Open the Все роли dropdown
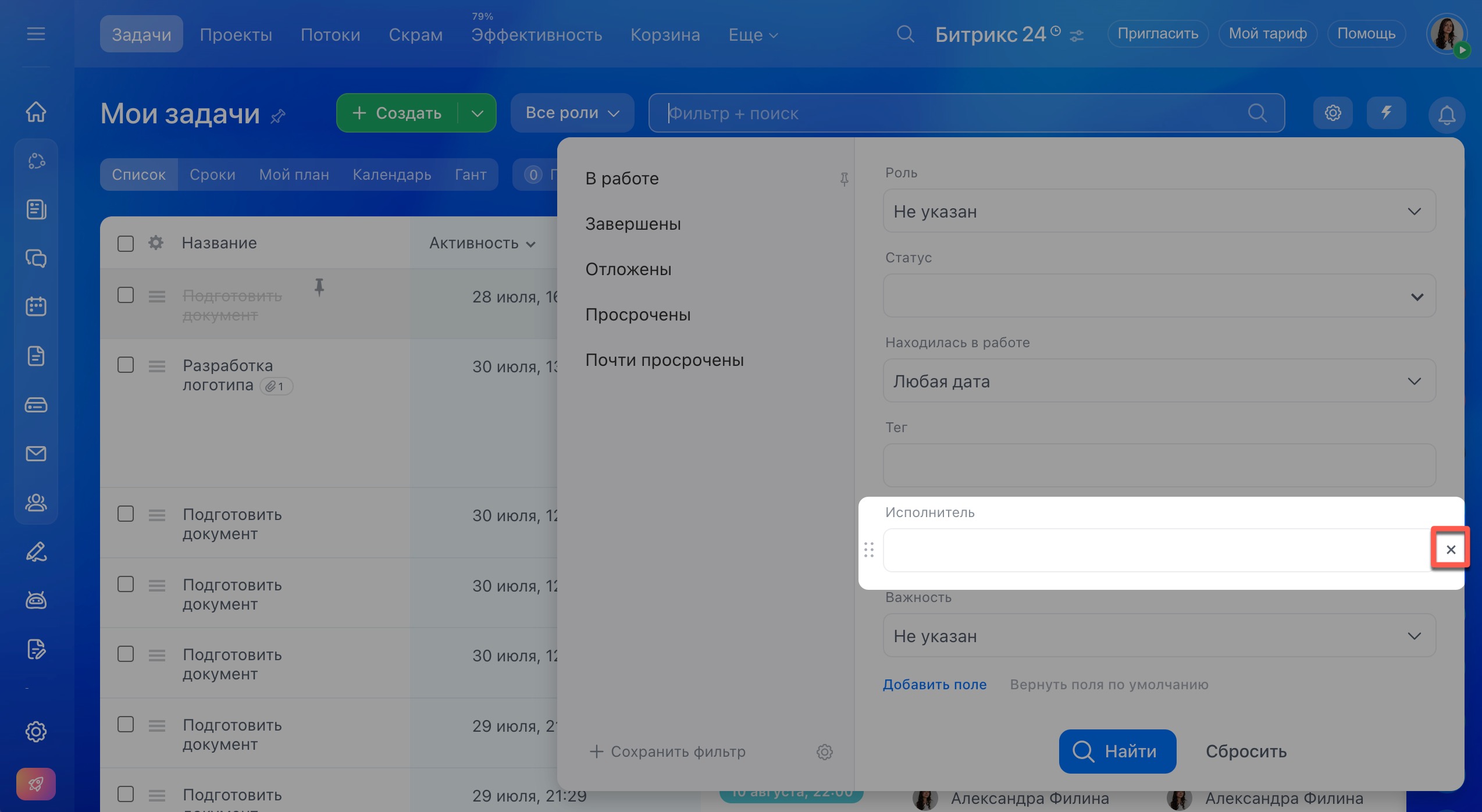1482x812 pixels. click(572, 113)
